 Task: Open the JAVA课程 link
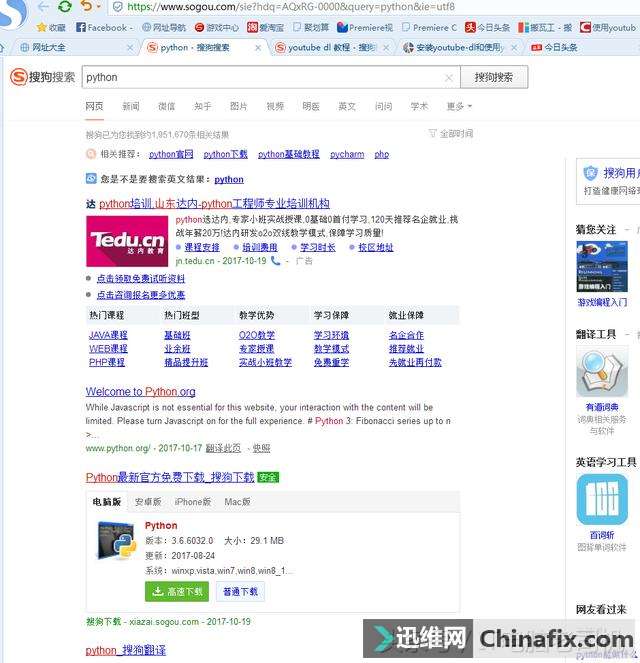(108, 335)
